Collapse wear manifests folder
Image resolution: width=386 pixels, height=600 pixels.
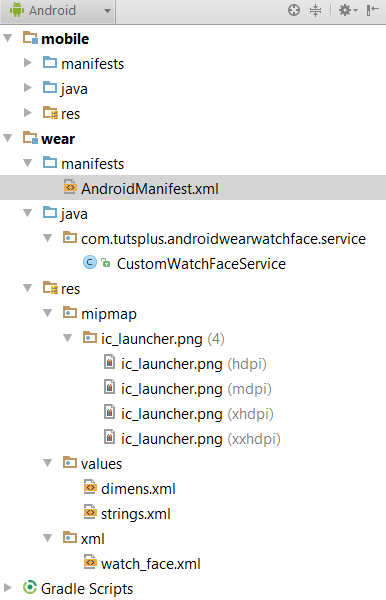coord(28,163)
